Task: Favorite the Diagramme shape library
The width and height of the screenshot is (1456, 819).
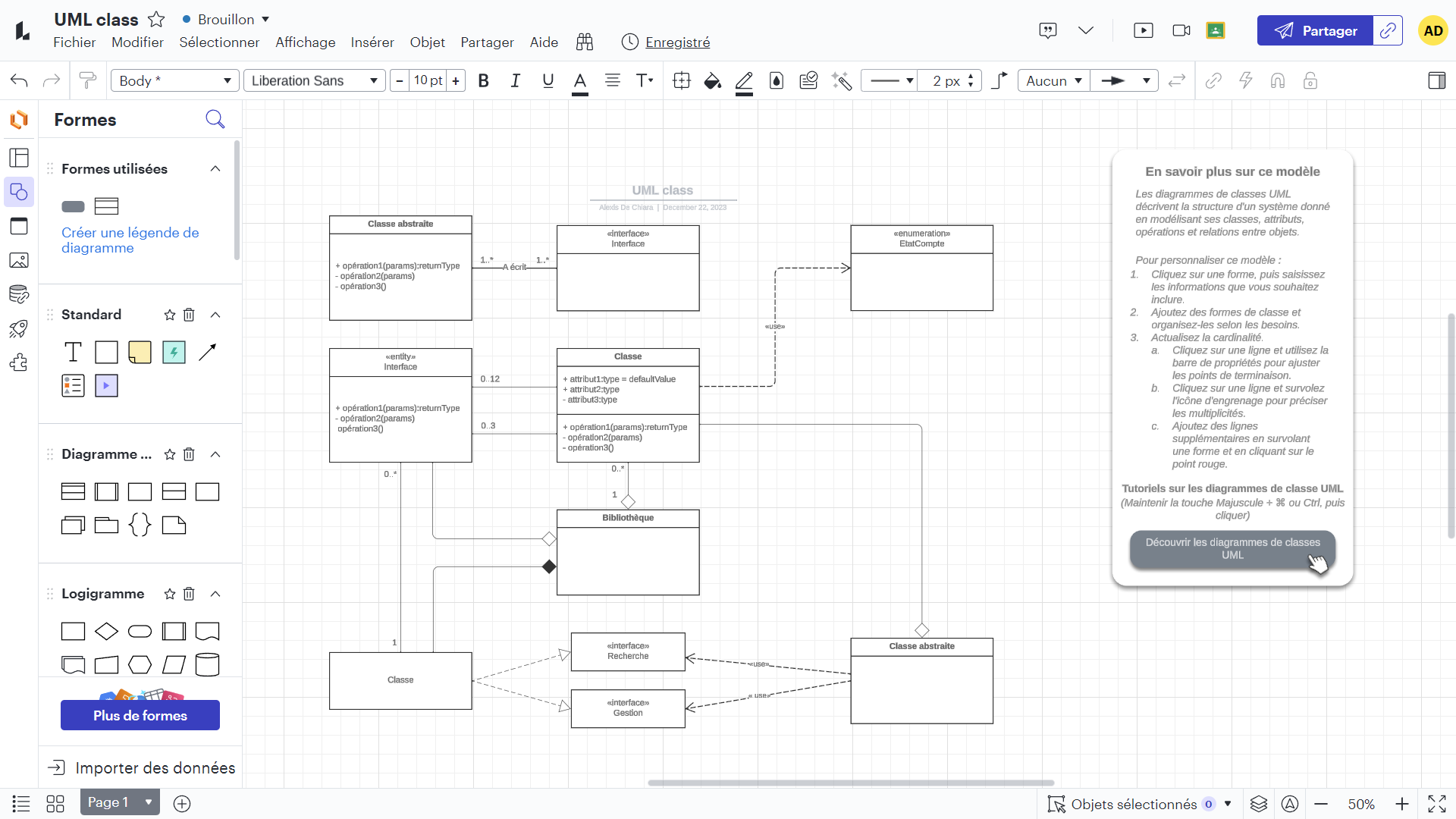Action: 170,454
